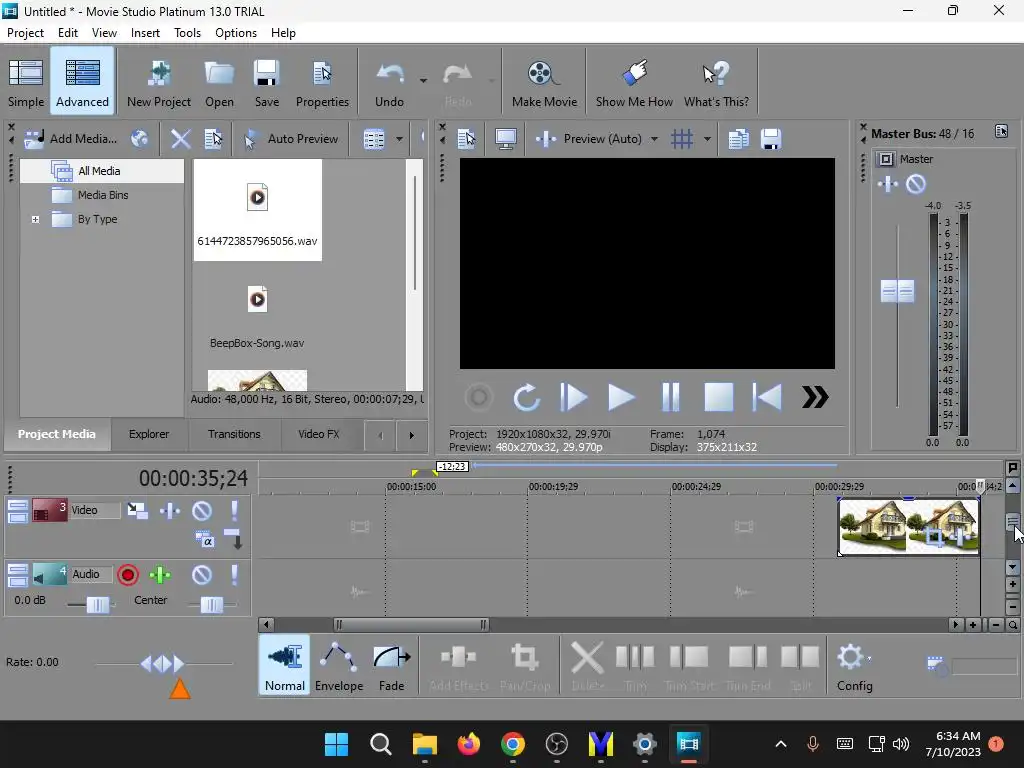Screen dimensions: 1024x768
Task: Open the Config gear dropdown
Action: pos(855,665)
